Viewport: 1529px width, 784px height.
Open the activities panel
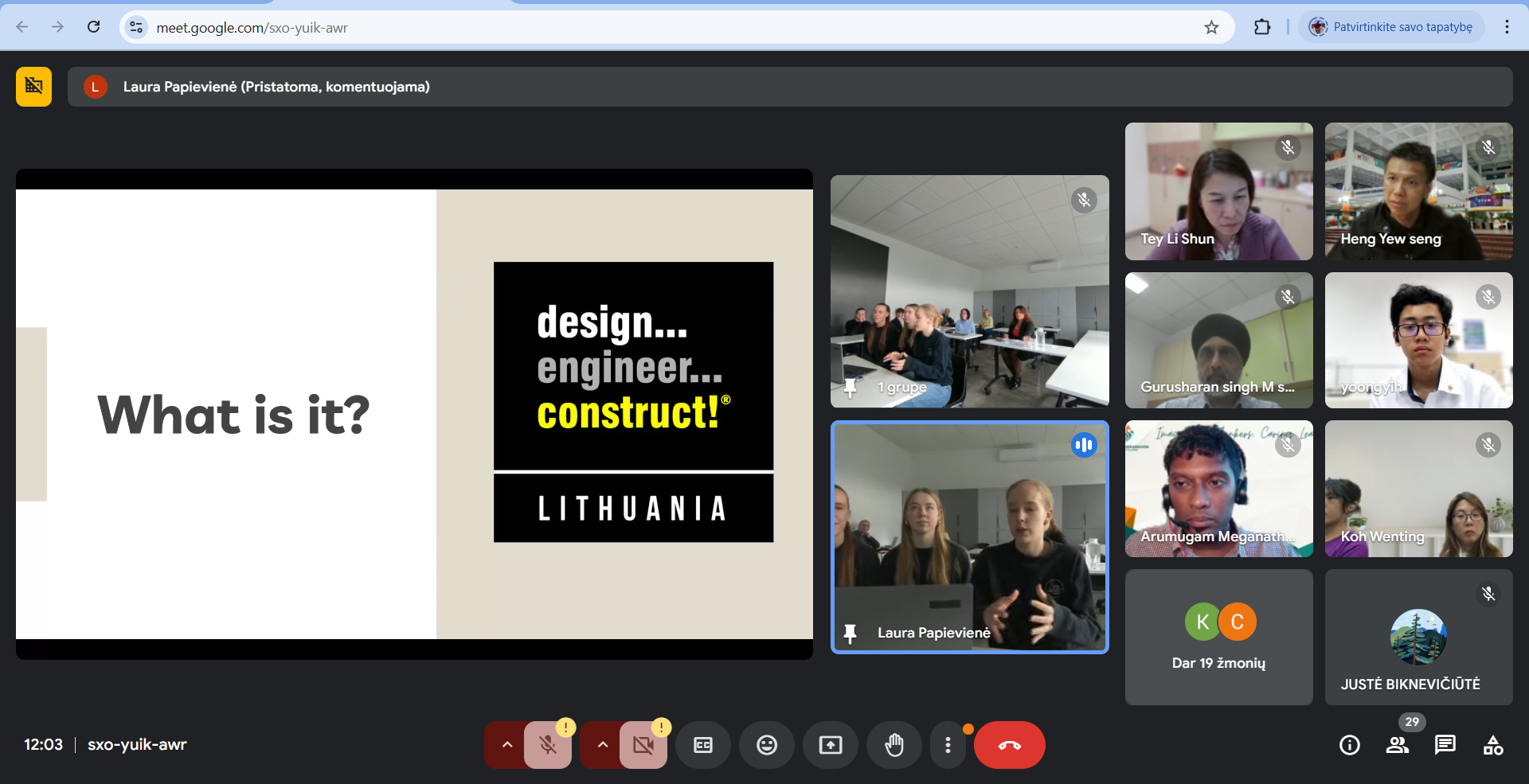pyautogui.click(x=1493, y=745)
